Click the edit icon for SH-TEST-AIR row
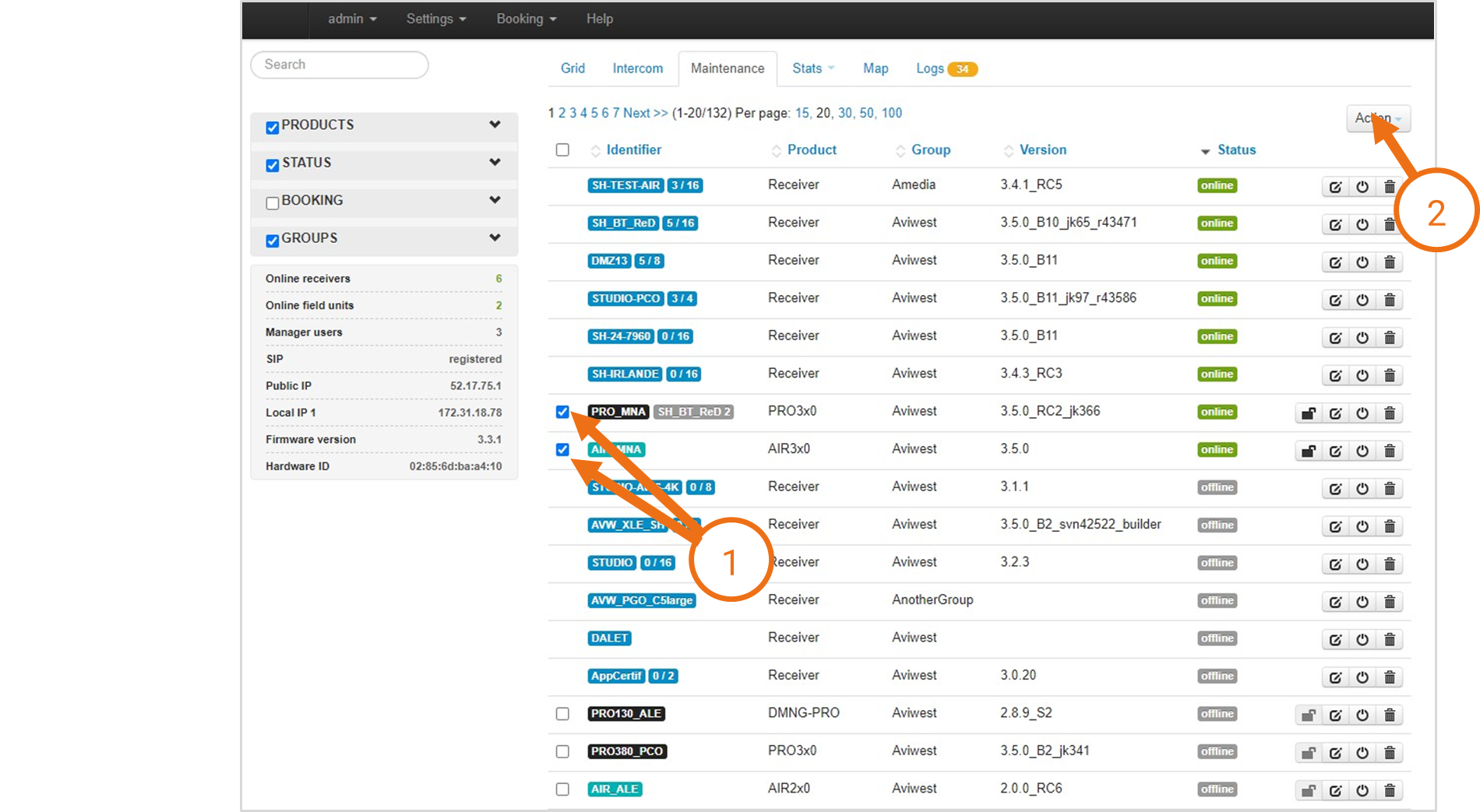Image resolution: width=1480 pixels, height=812 pixels. [x=1335, y=187]
